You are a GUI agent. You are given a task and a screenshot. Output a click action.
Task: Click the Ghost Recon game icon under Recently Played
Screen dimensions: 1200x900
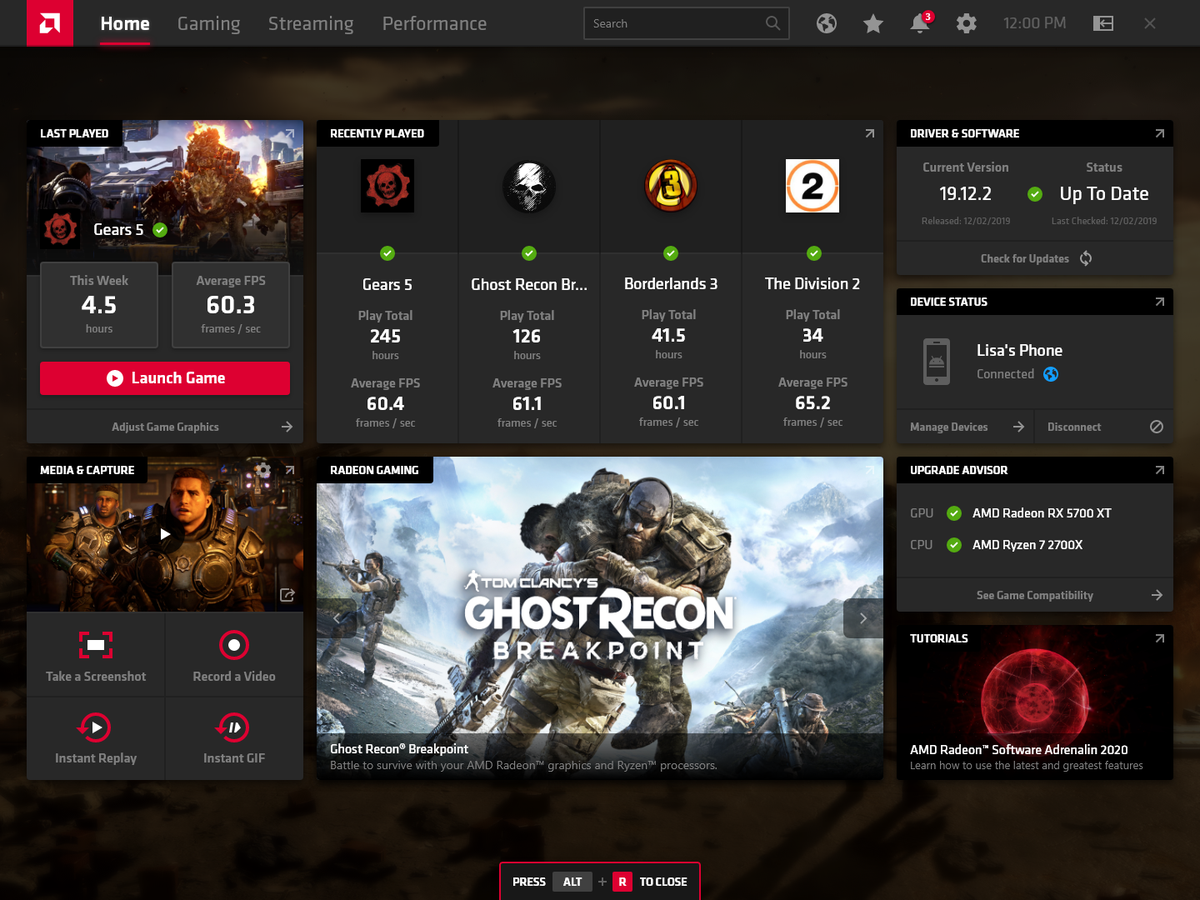pyautogui.click(x=528, y=185)
